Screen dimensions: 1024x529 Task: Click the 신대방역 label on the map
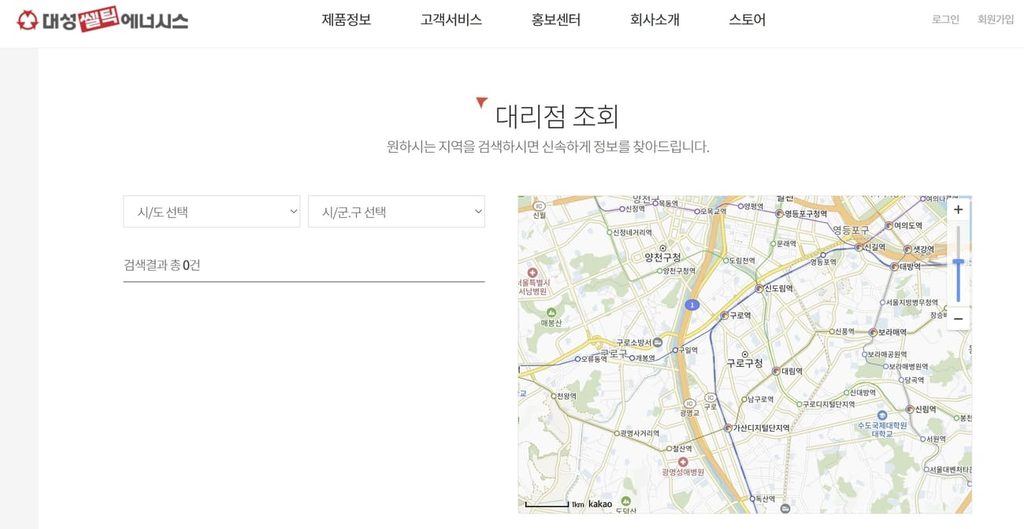click(863, 393)
